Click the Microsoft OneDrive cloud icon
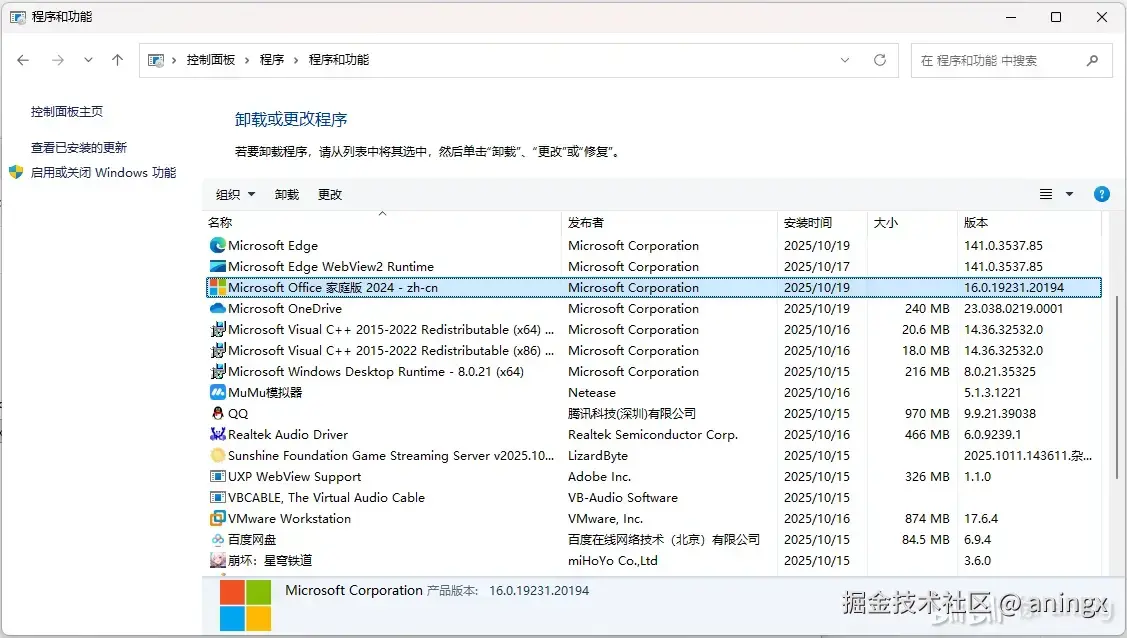1127x638 pixels. point(219,309)
